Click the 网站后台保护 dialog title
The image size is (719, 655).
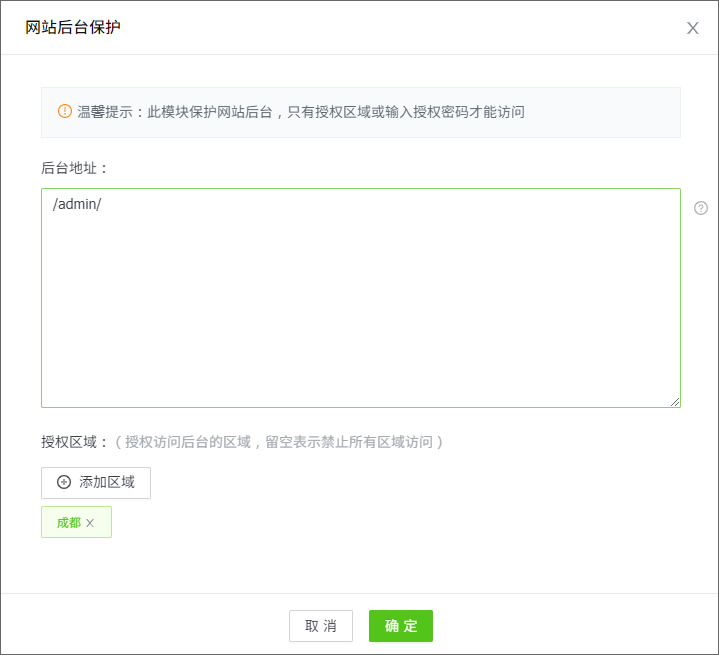coord(73,27)
